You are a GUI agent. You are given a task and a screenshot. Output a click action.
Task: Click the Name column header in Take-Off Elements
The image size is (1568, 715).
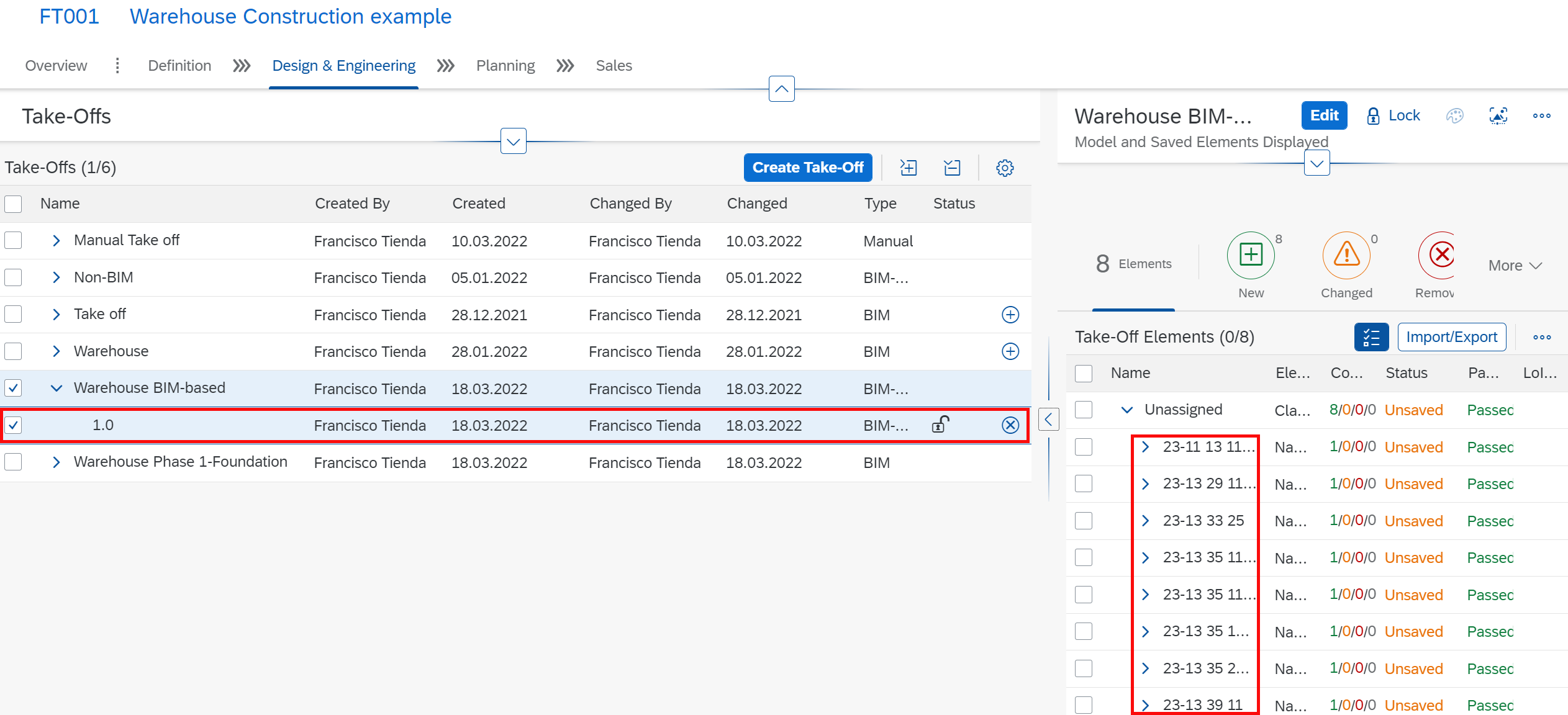tap(1130, 373)
